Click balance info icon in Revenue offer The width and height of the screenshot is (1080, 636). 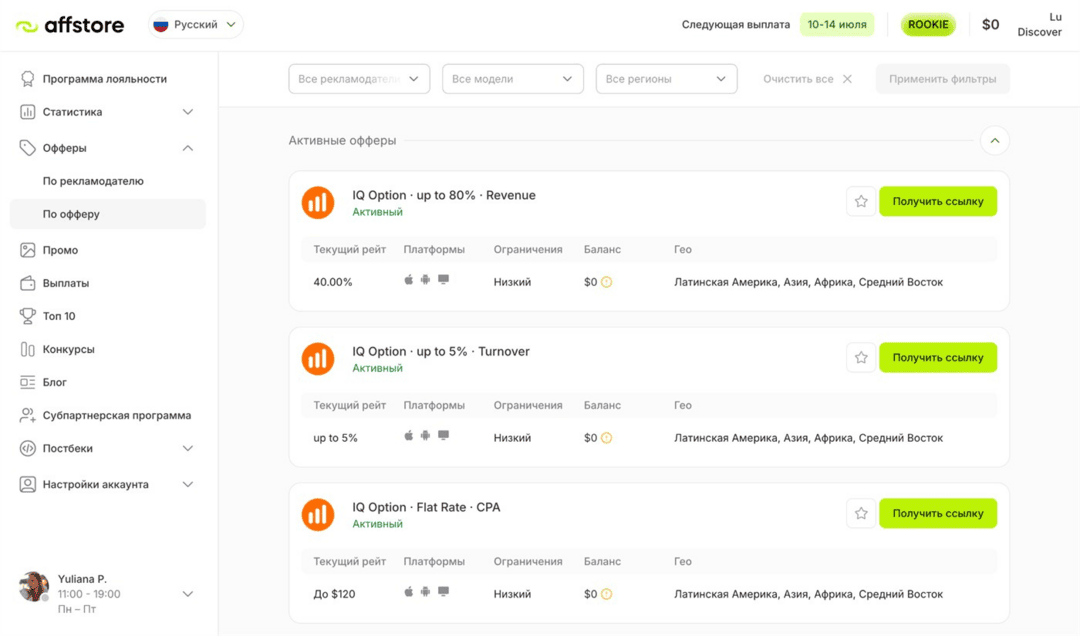(x=606, y=282)
